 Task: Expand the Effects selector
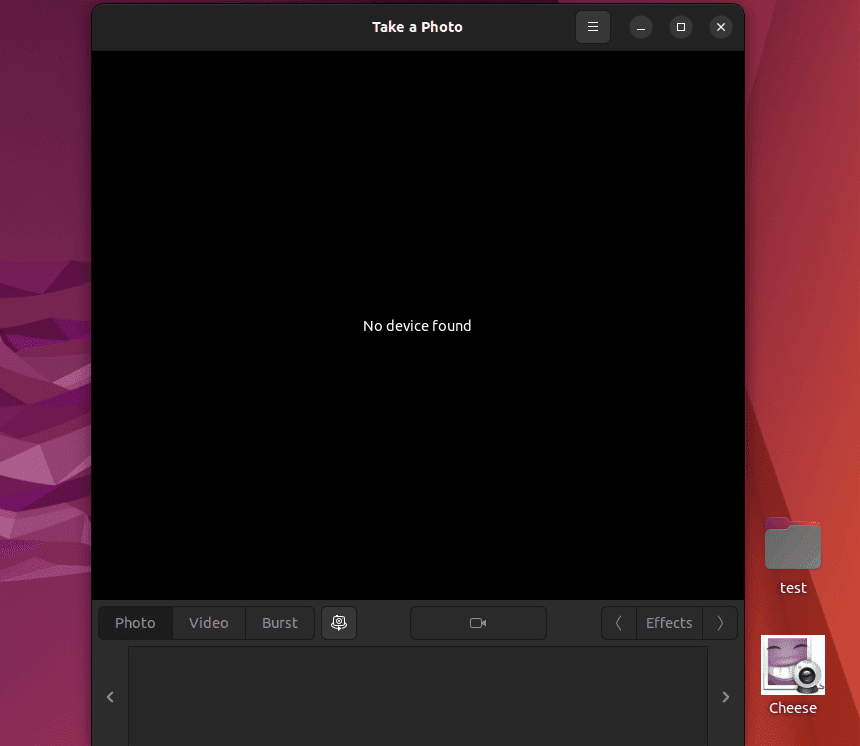[x=668, y=622]
